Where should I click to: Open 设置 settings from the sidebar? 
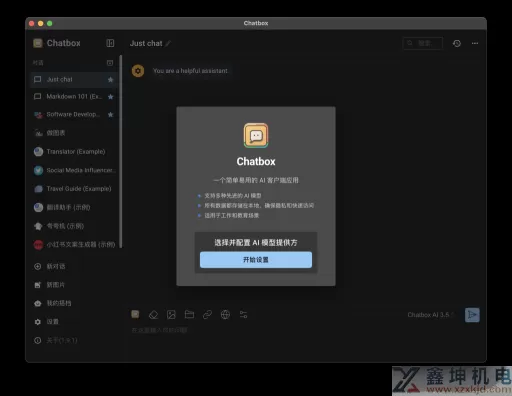pos(74,322)
